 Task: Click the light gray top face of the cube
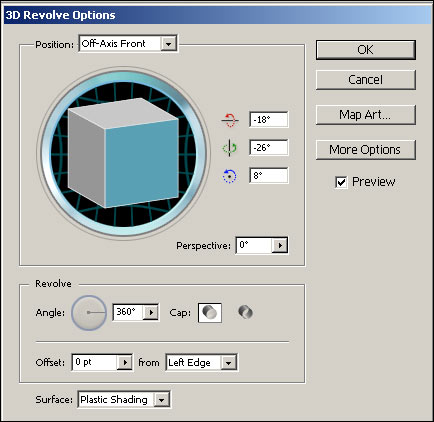[x=124, y=112]
